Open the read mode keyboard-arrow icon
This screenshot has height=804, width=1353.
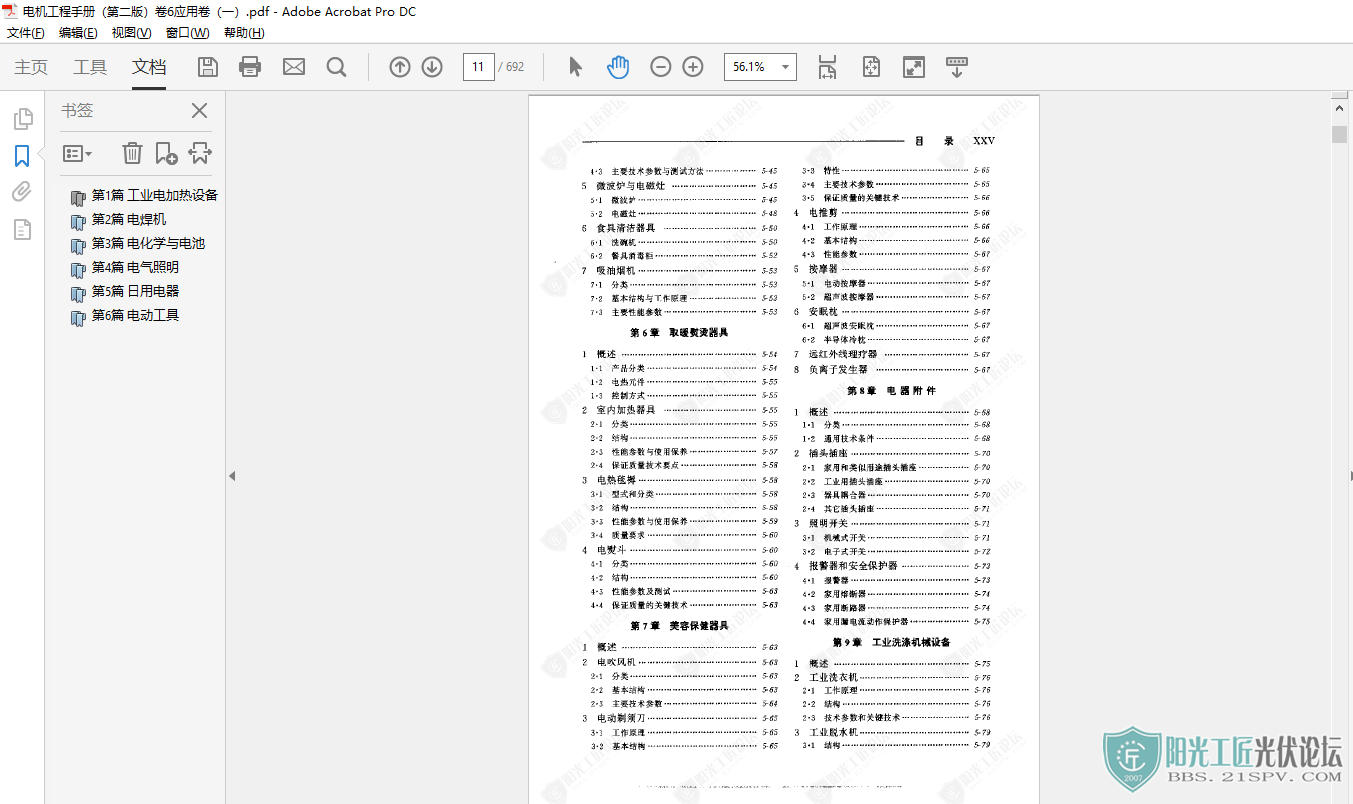pyautogui.click(x=957, y=67)
